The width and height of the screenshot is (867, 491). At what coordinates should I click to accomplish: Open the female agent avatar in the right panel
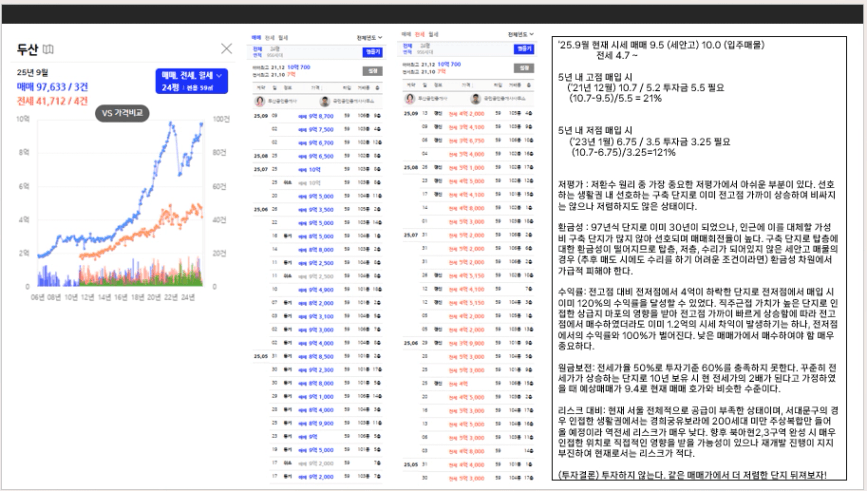[x=410, y=99]
